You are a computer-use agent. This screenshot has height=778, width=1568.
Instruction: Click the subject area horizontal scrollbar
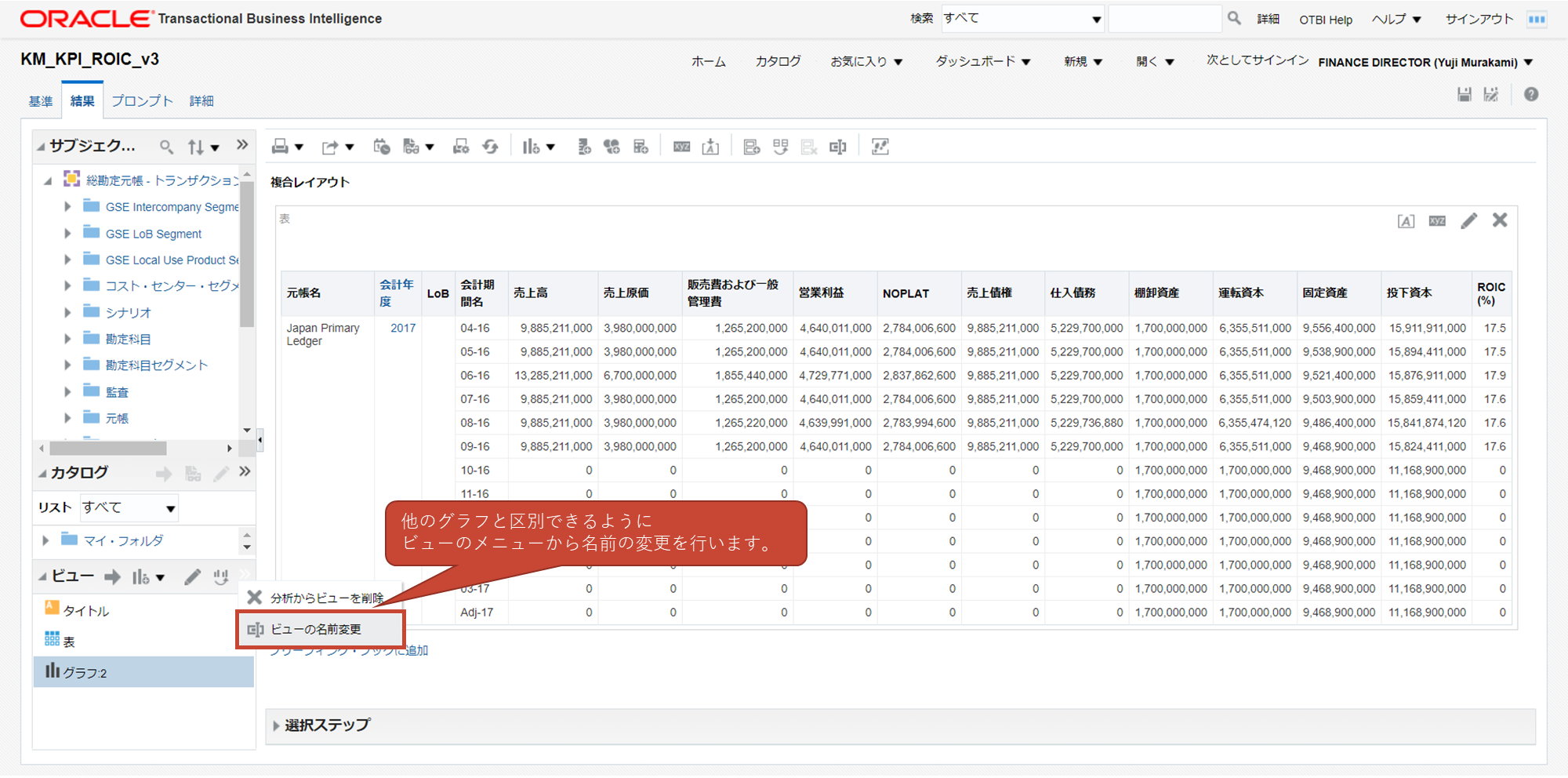pos(108,449)
